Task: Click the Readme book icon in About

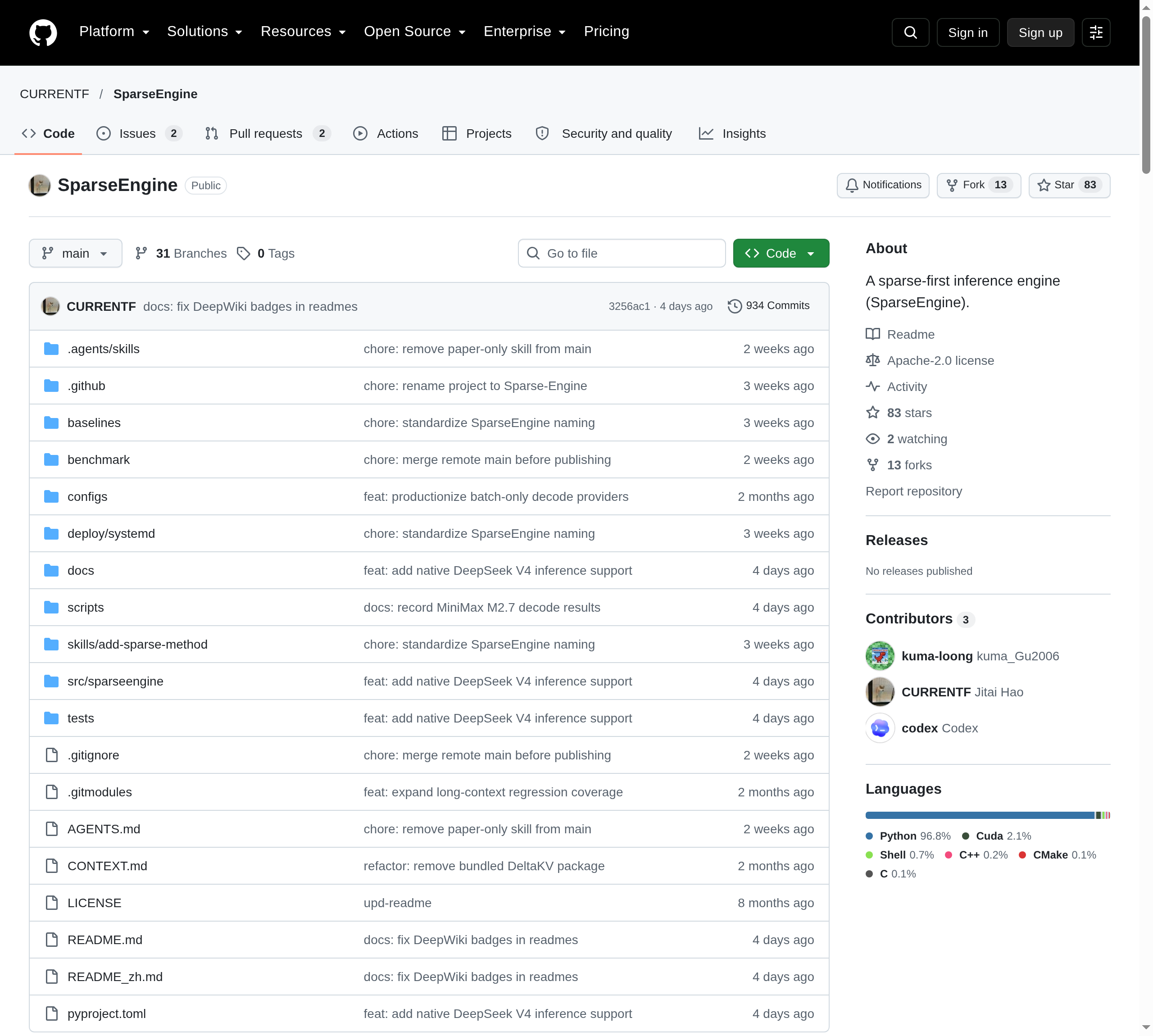Action: 872,334
